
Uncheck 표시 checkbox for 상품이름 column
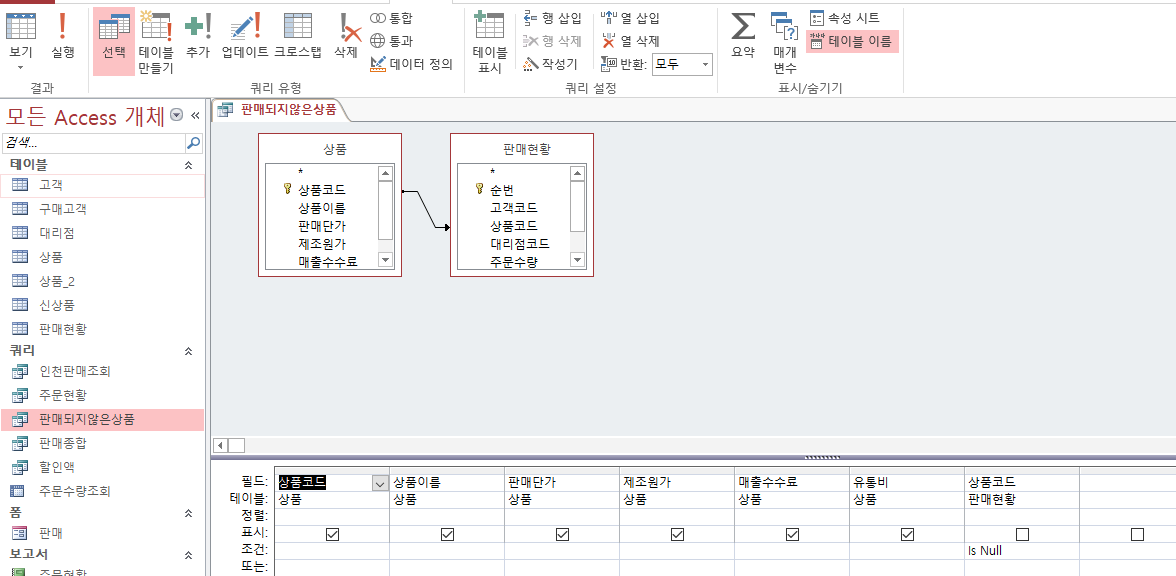[447, 535]
